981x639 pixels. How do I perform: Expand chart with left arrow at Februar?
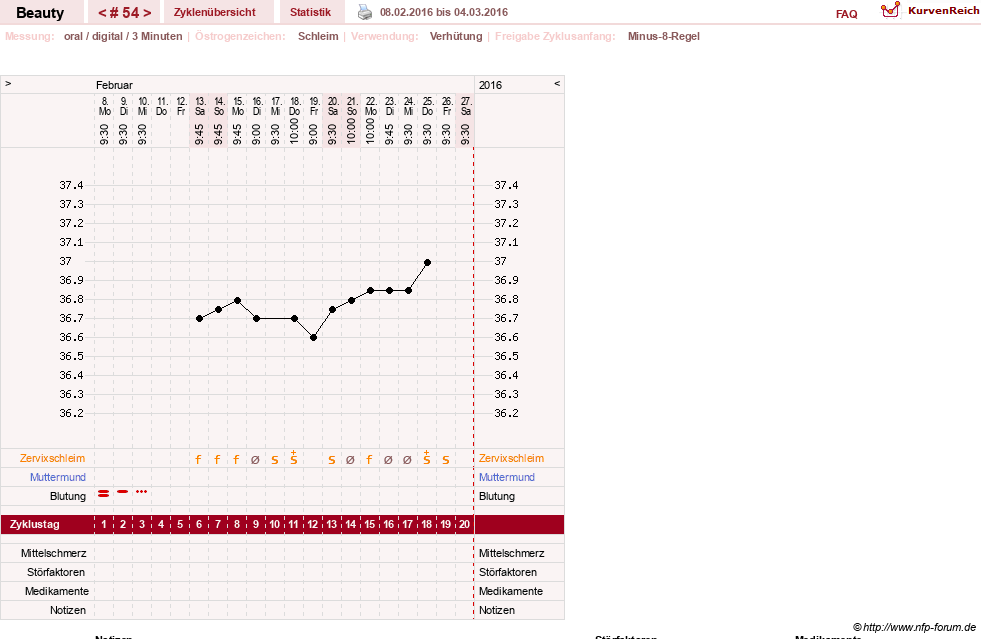8,83
